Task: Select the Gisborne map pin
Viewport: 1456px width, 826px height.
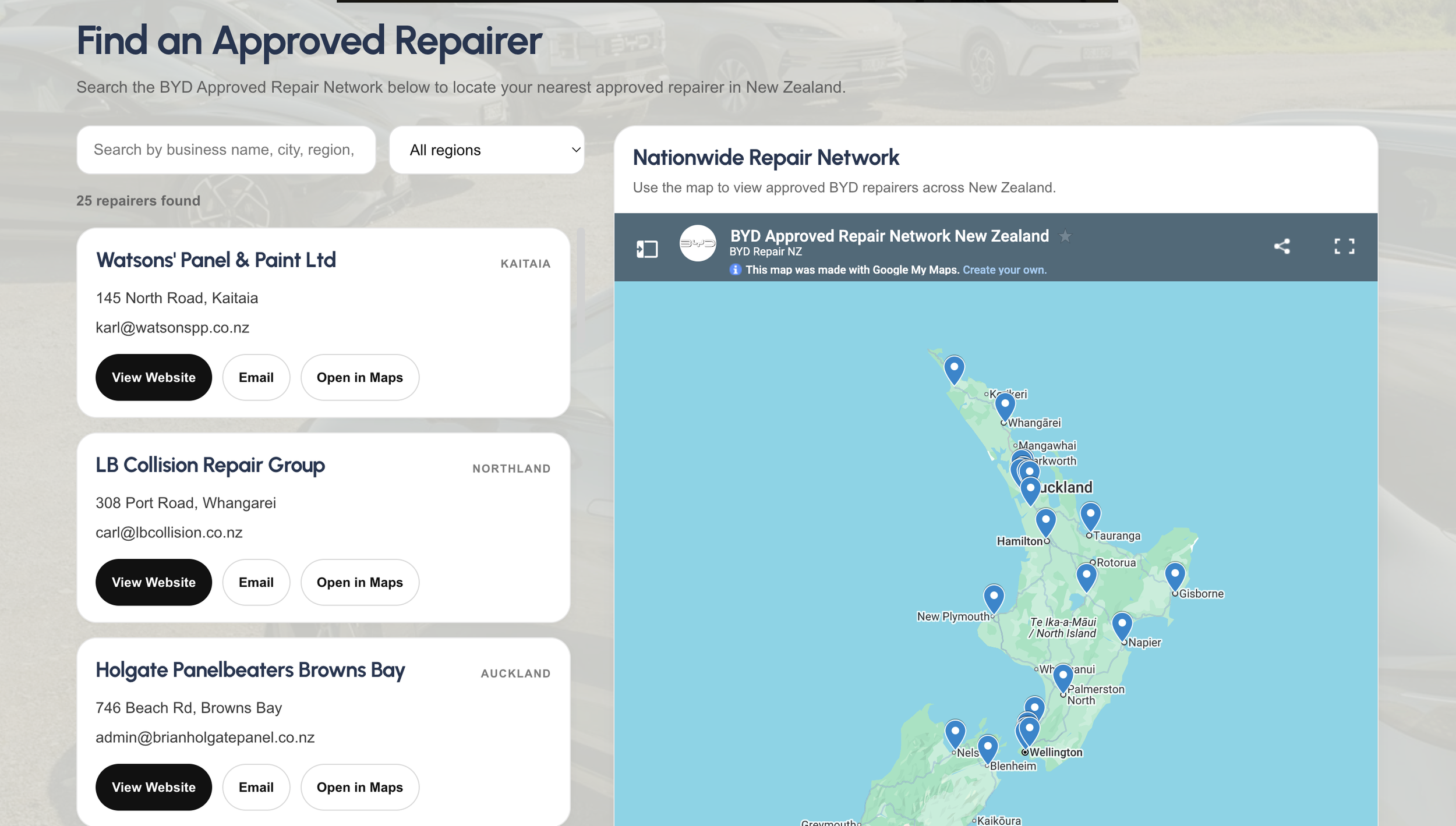Action: pyautogui.click(x=1175, y=577)
